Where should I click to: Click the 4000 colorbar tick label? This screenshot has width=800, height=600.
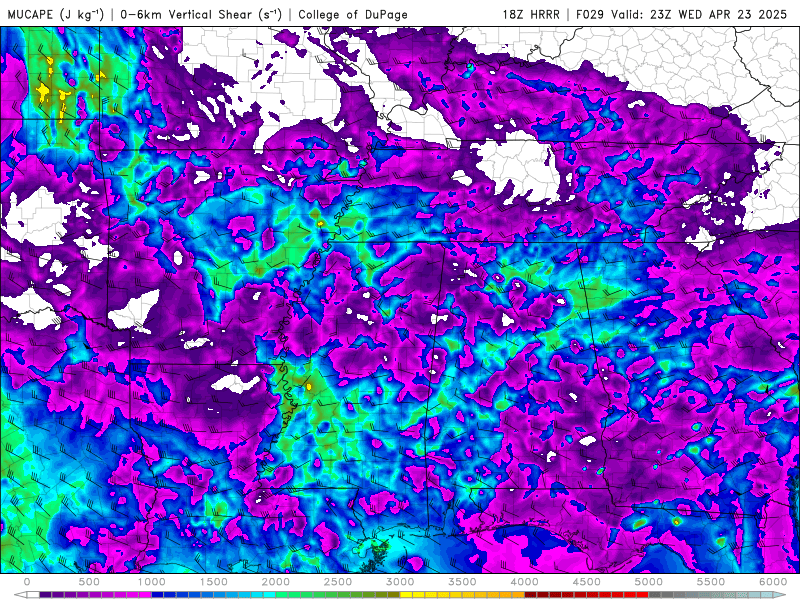pyautogui.click(x=525, y=582)
